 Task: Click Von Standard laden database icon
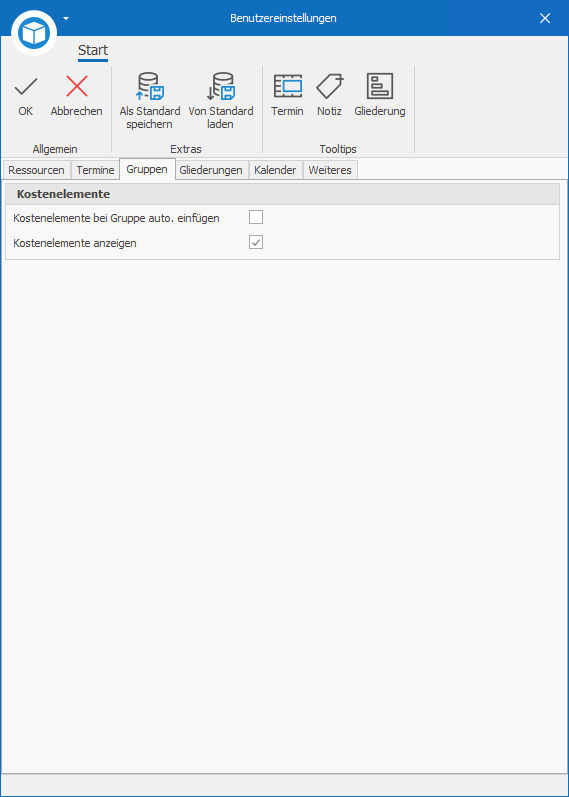[x=221, y=86]
